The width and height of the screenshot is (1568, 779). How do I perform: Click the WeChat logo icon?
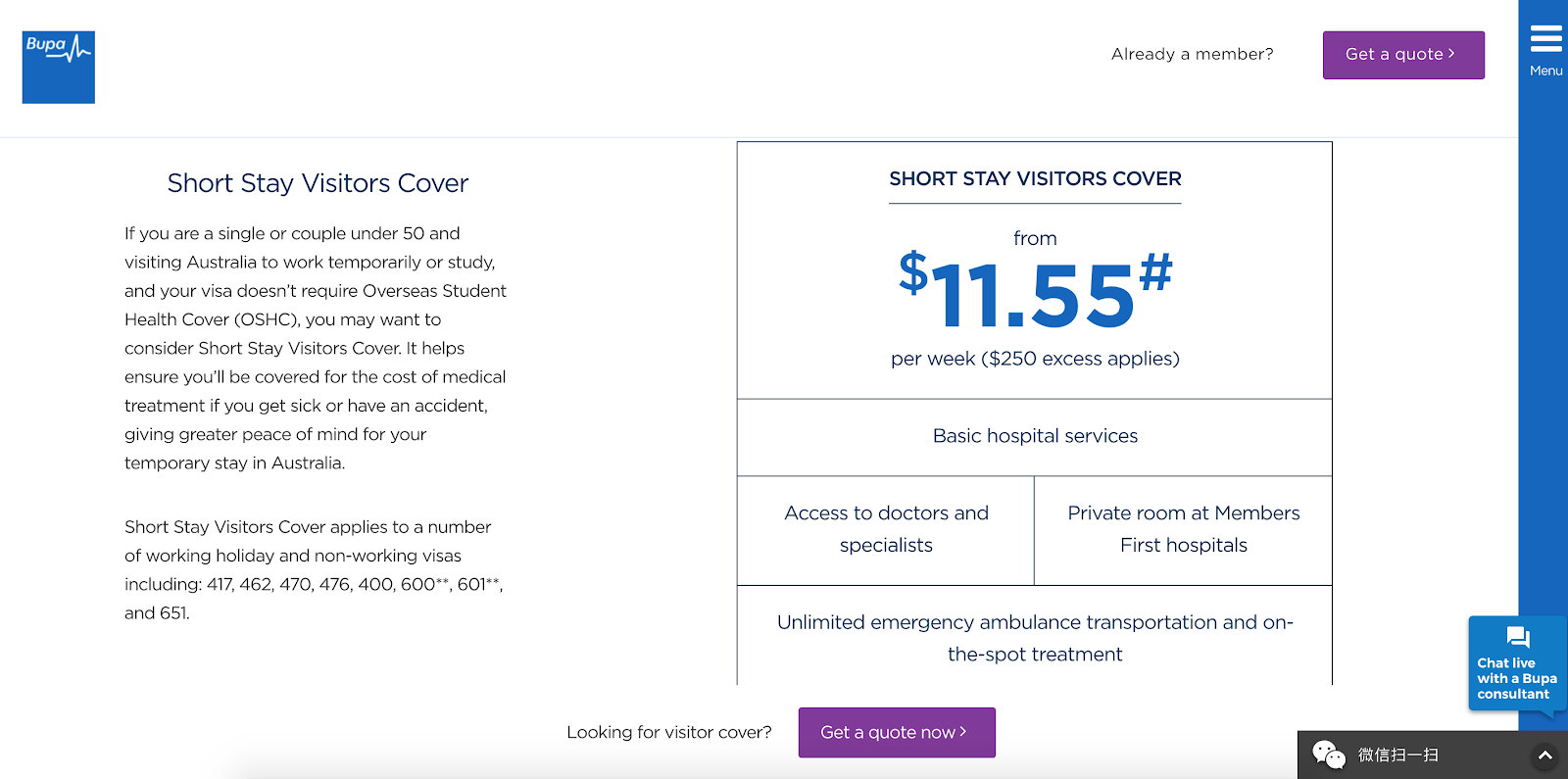(x=1328, y=755)
